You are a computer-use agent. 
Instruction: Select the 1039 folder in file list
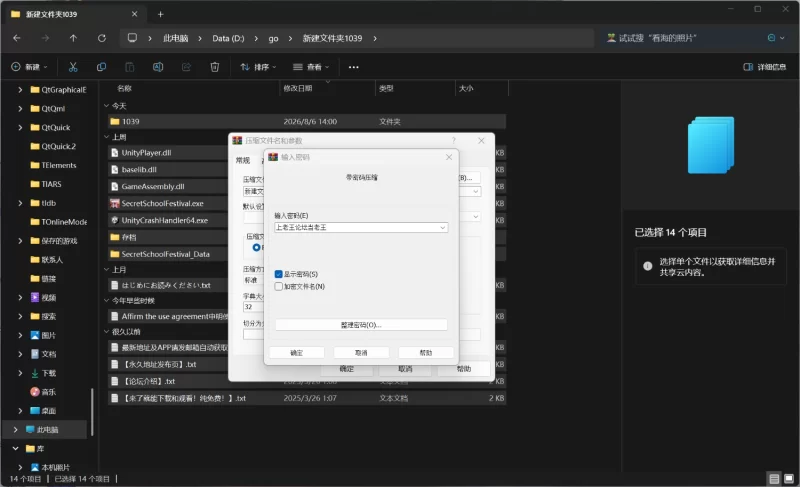(307, 121)
